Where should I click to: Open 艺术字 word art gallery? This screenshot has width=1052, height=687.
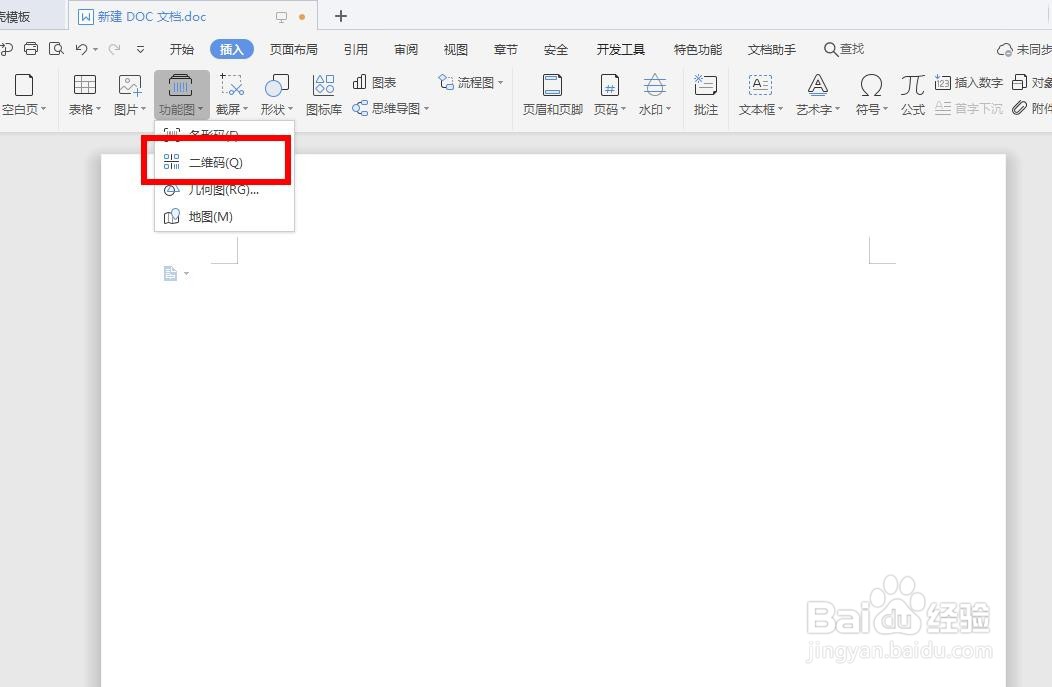coord(817,95)
